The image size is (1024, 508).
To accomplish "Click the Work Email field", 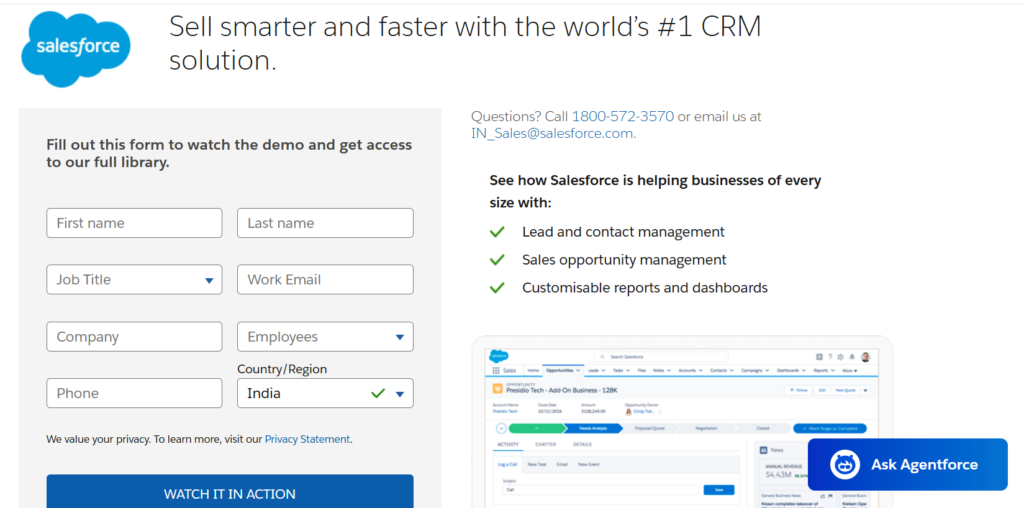I will (x=325, y=279).
